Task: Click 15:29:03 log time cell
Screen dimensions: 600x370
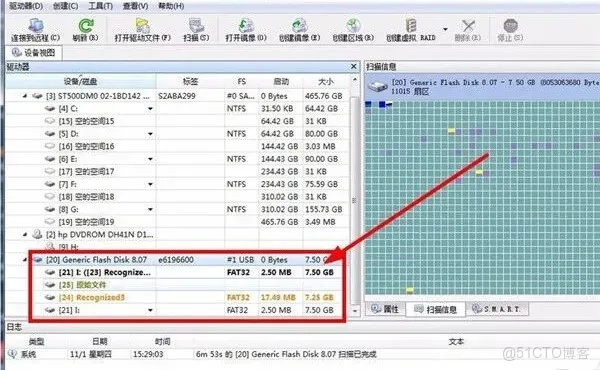Action: point(148,354)
